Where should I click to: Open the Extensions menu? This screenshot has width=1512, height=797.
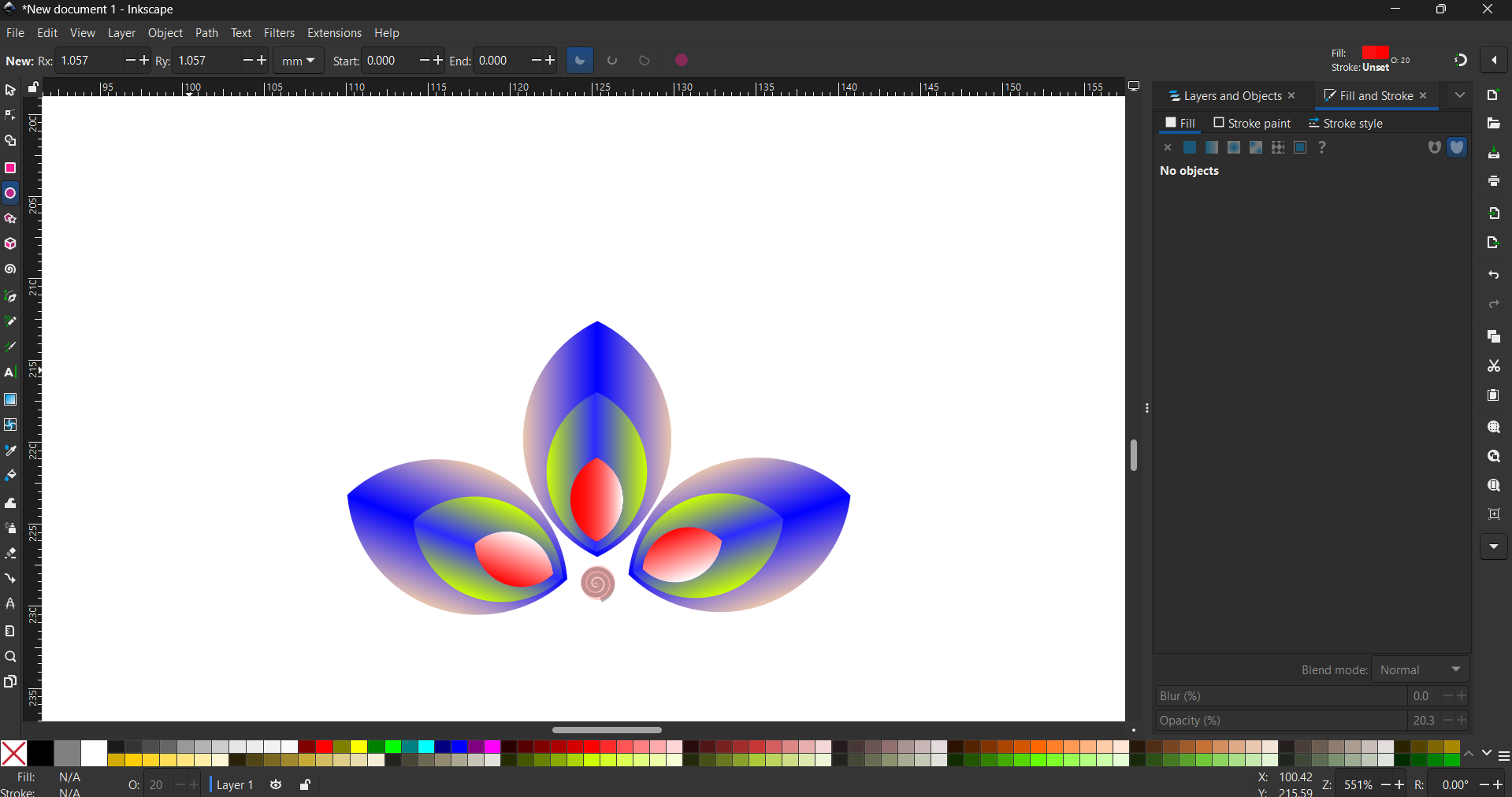(334, 33)
